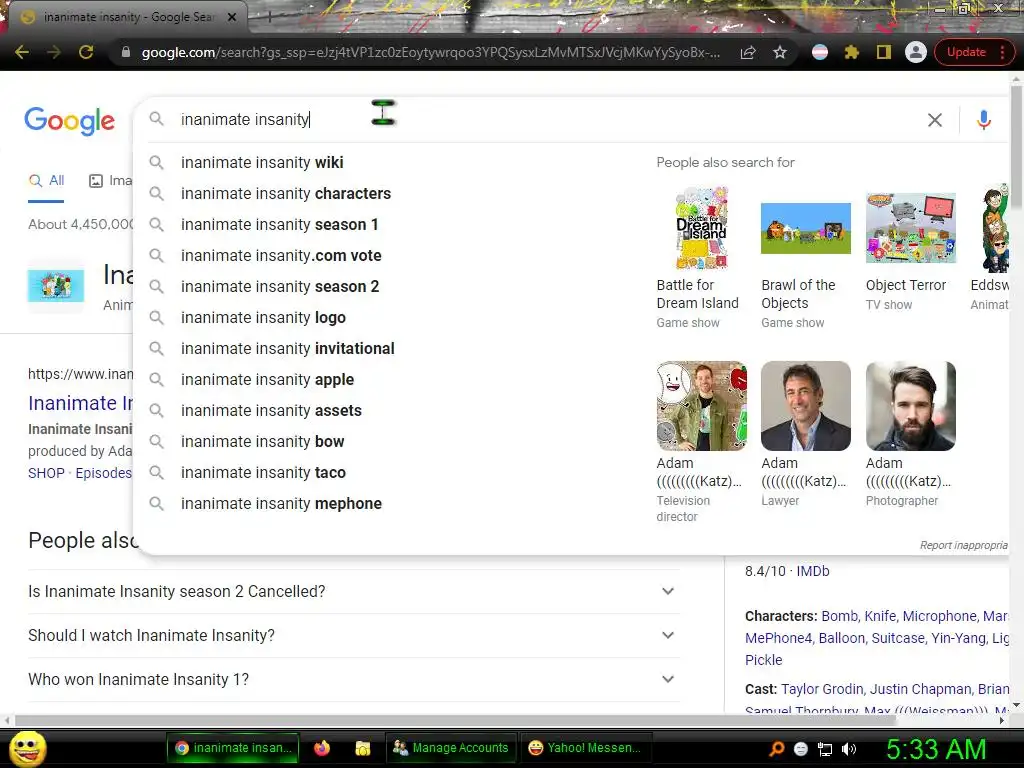Open the MePhone4 character link
Viewport: 1024px width, 768px height.
tap(778, 638)
